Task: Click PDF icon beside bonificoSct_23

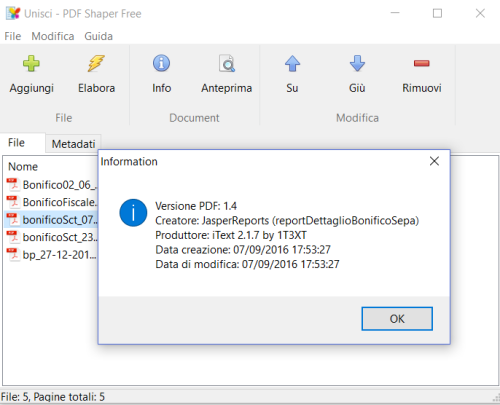Action: click(x=13, y=237)
